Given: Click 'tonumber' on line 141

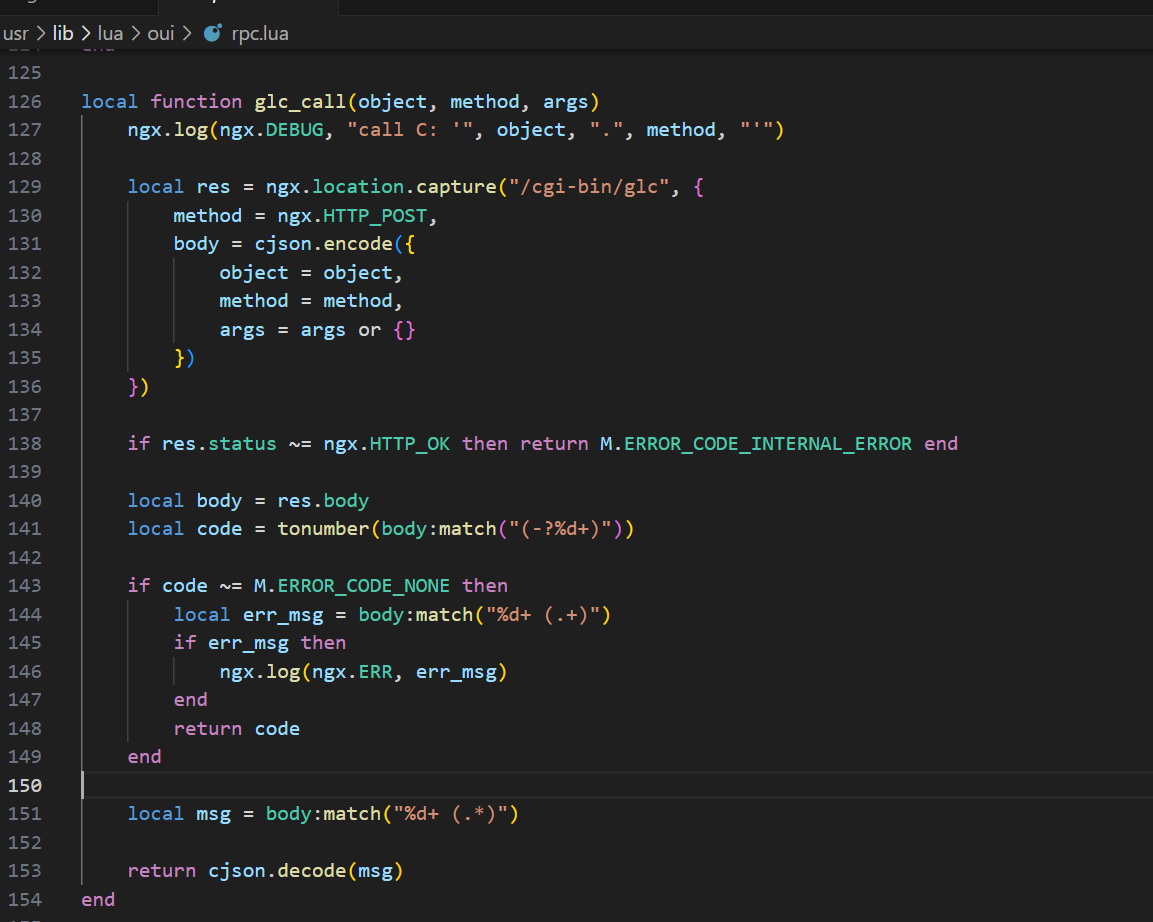Looking at the screenshot, I should pos(324,529).
